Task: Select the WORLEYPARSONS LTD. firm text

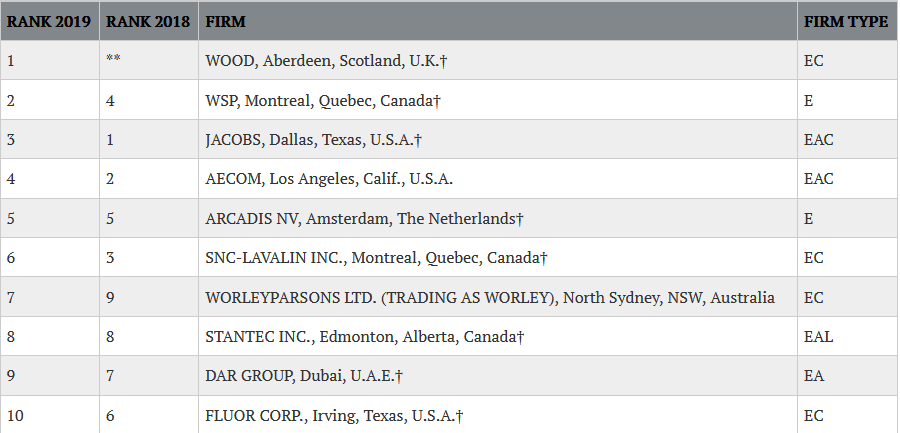Action: click(490, 297)
